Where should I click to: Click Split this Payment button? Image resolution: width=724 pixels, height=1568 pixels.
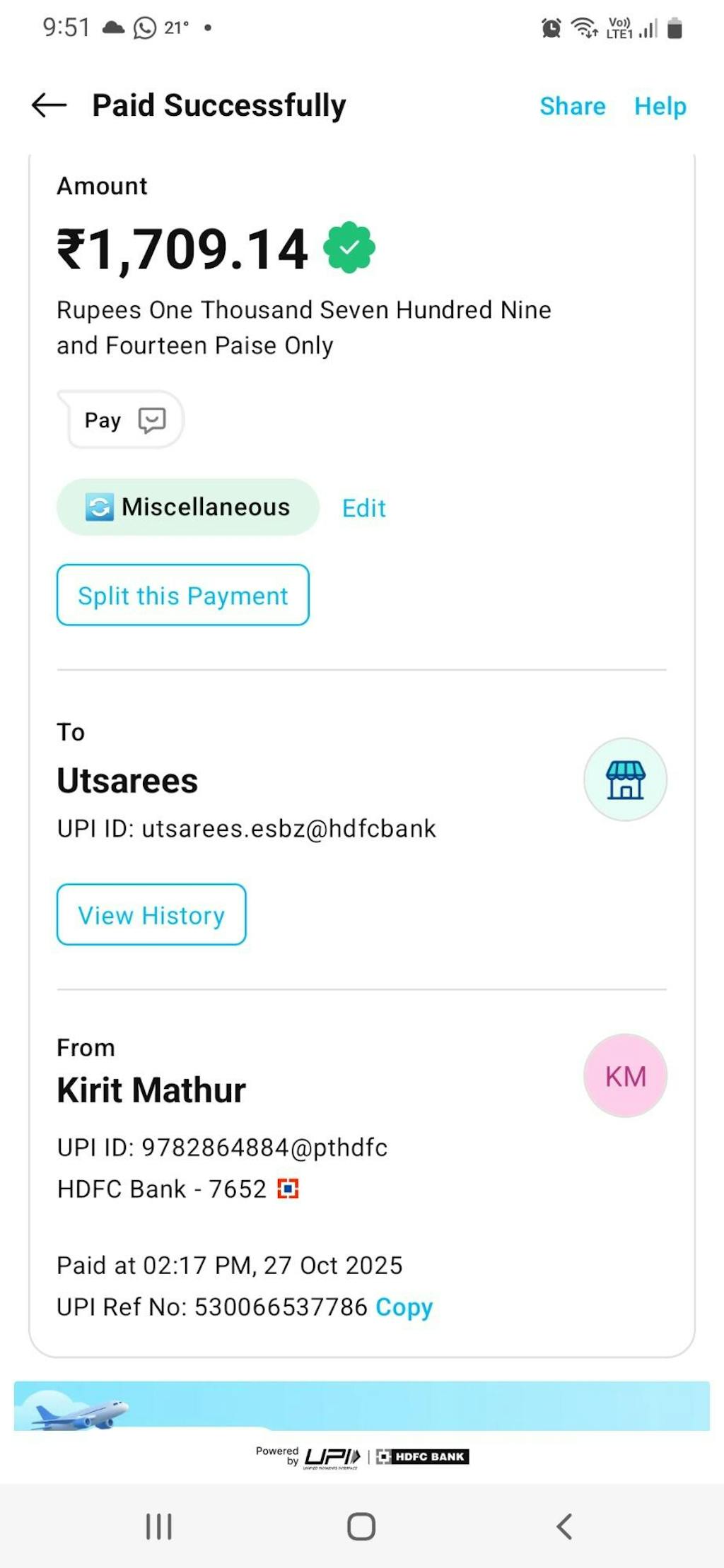pyautogui.click(x=183, y=595)
